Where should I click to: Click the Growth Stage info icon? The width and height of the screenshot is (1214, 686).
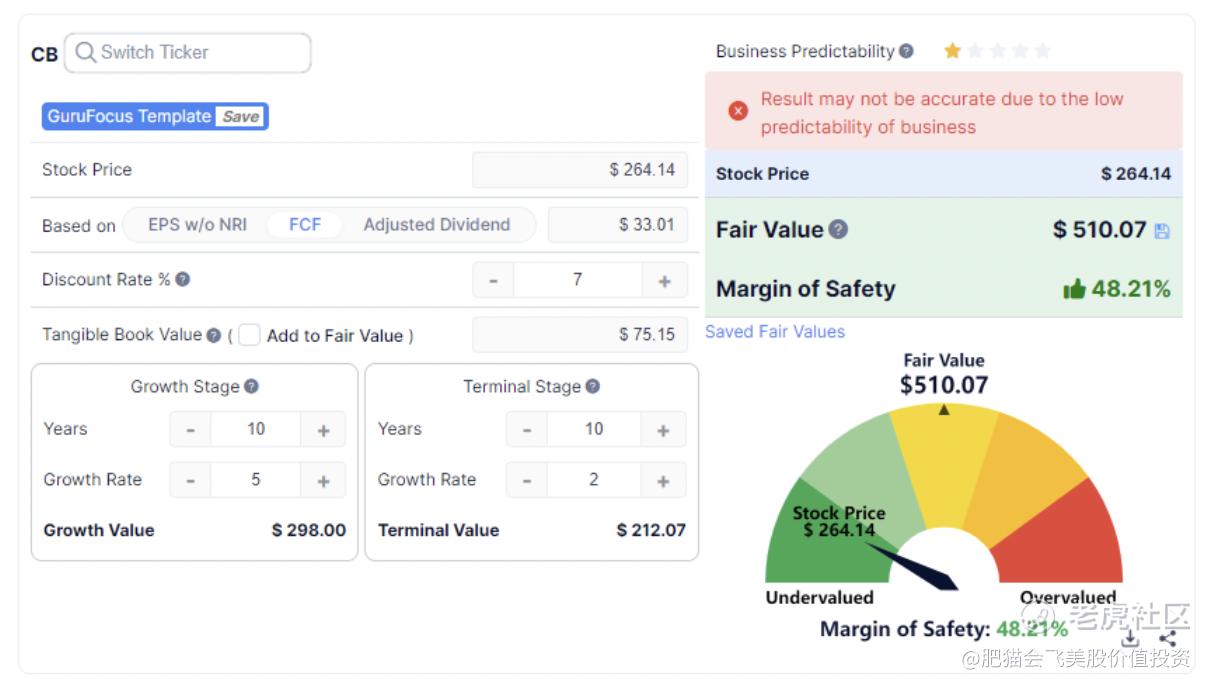(x=252, y=387)
